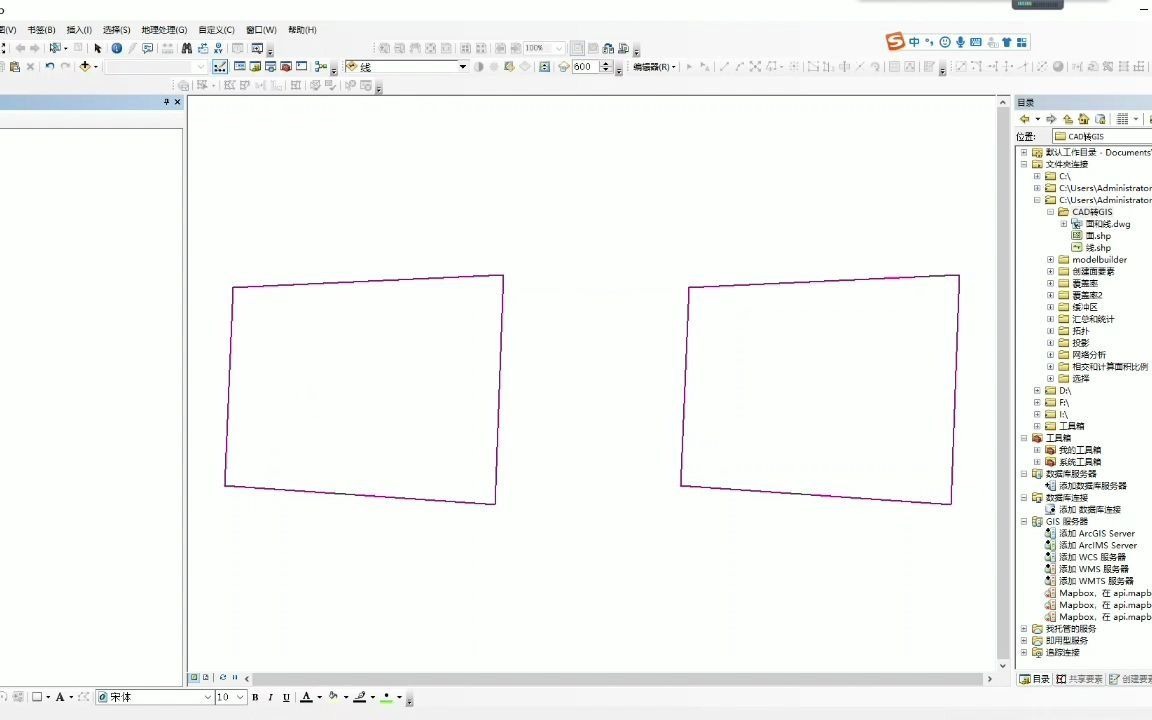Open the 编辑器(R) editor dropdown
Screen dimensions: 1152x720
pyautogui.click(x=653, y=66)
